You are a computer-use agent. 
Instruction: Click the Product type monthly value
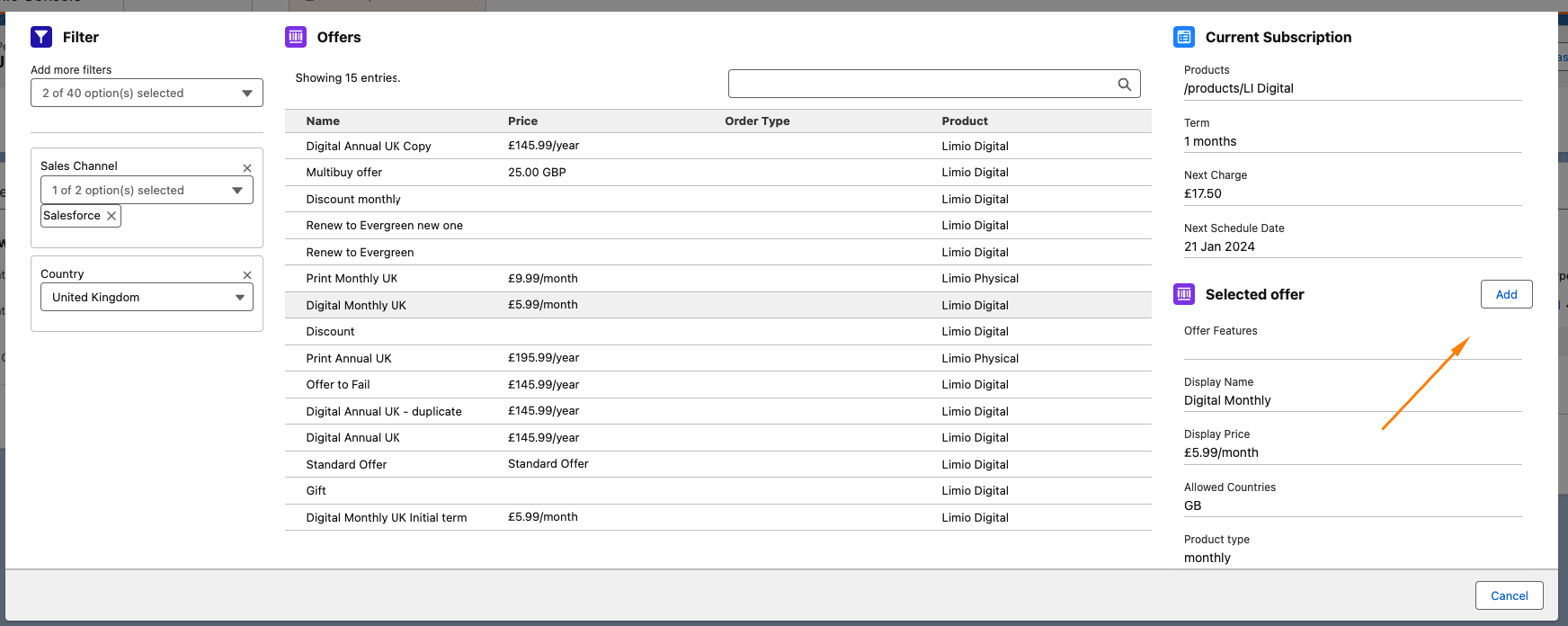(1207, 558)
